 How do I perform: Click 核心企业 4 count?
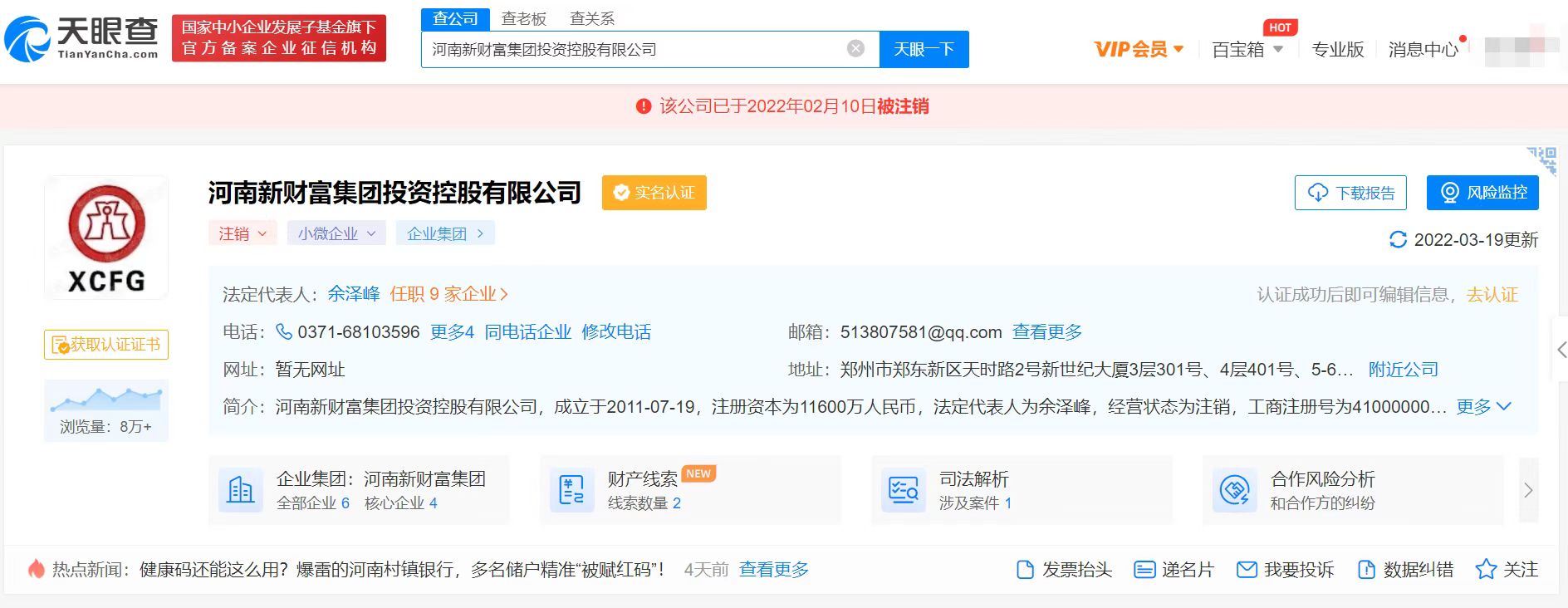[x=400, y=503]
